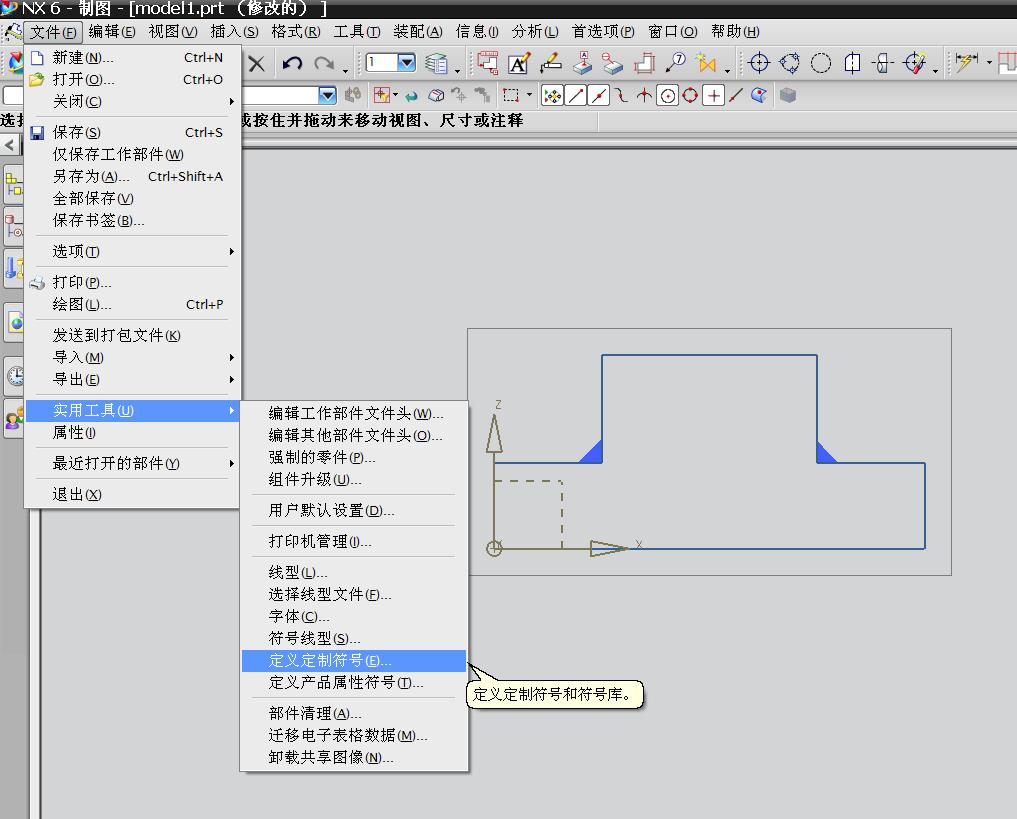Select the symmetrical centerline tool
This screenshot has height=819, width=1017.
[852, 63]
